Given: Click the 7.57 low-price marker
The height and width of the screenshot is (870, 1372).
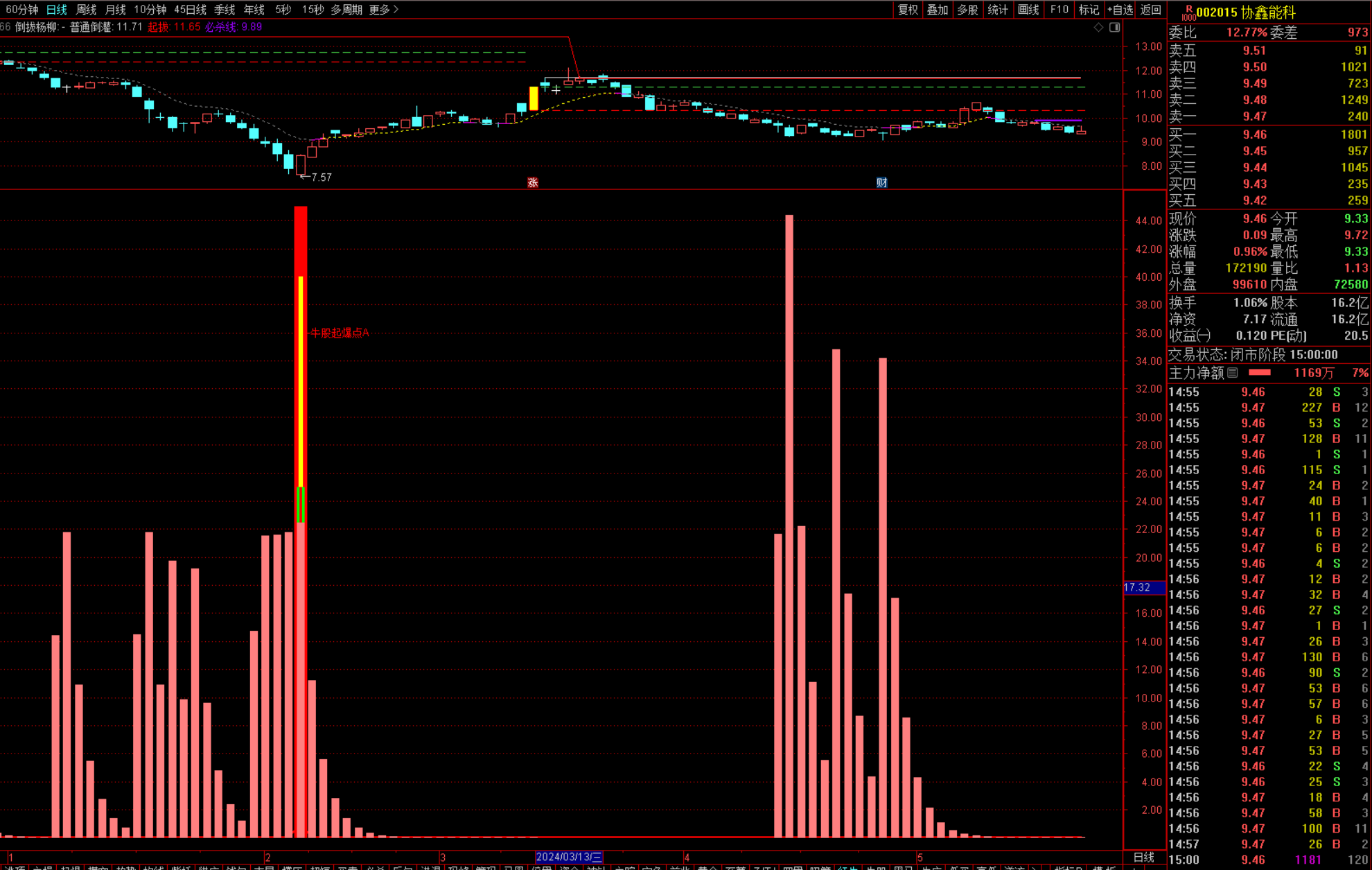Looking at the screenshot, I should pos(320,177).
